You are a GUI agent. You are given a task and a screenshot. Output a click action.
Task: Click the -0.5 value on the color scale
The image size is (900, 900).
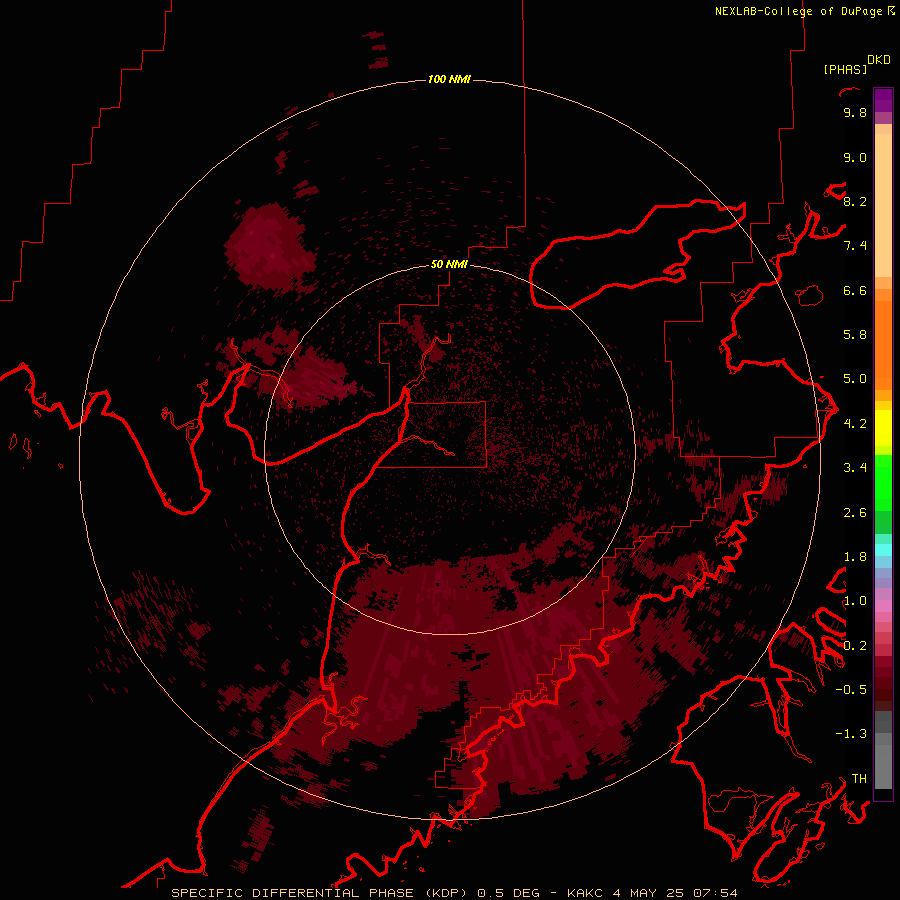[x=851, y=690]
